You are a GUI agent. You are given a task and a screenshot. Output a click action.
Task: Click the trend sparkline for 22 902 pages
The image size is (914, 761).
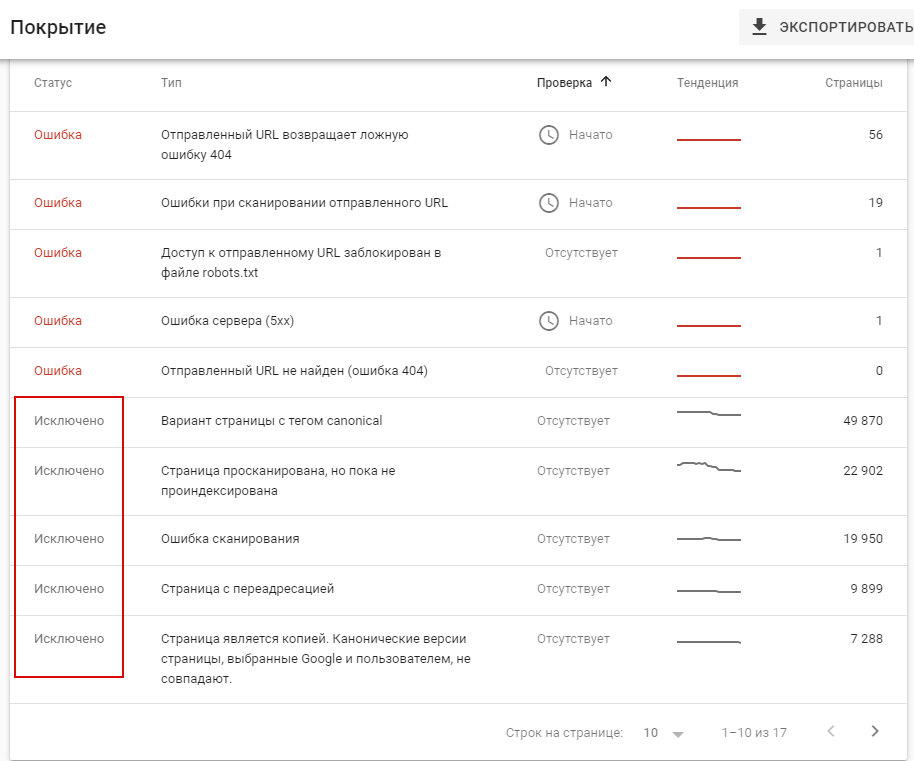[708, 467]
